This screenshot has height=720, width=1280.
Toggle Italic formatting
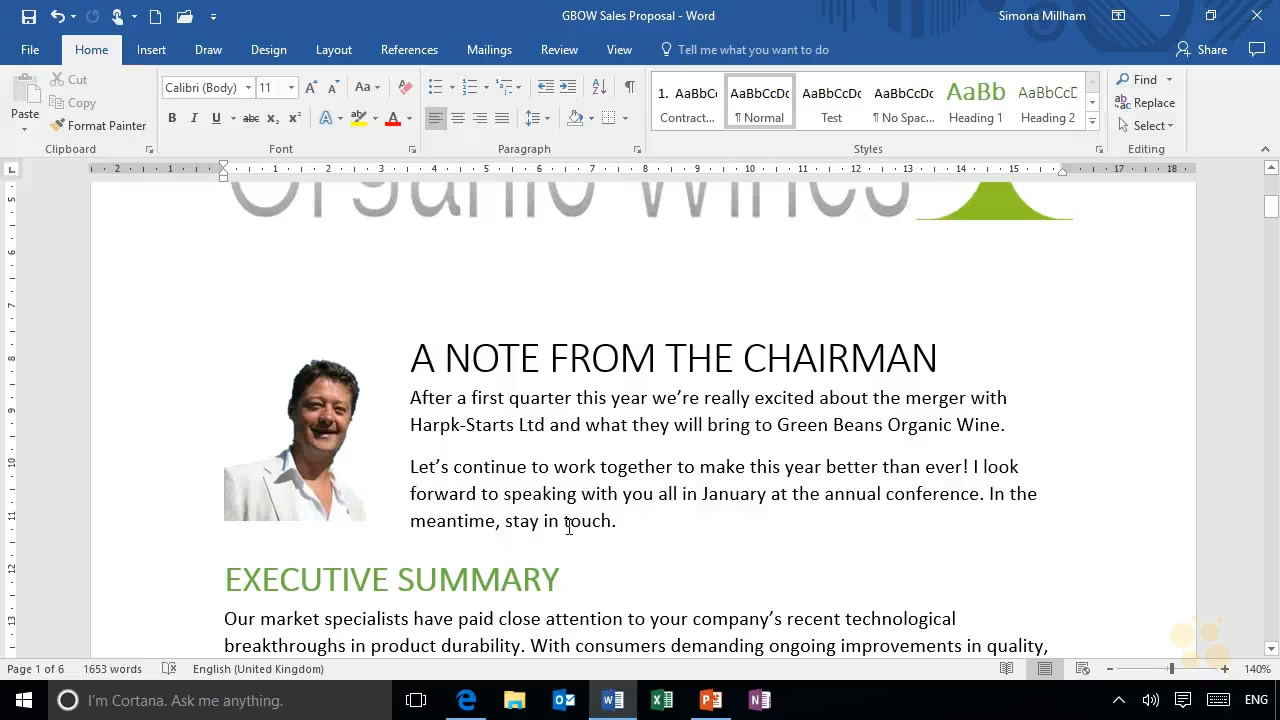click(194, 118)
